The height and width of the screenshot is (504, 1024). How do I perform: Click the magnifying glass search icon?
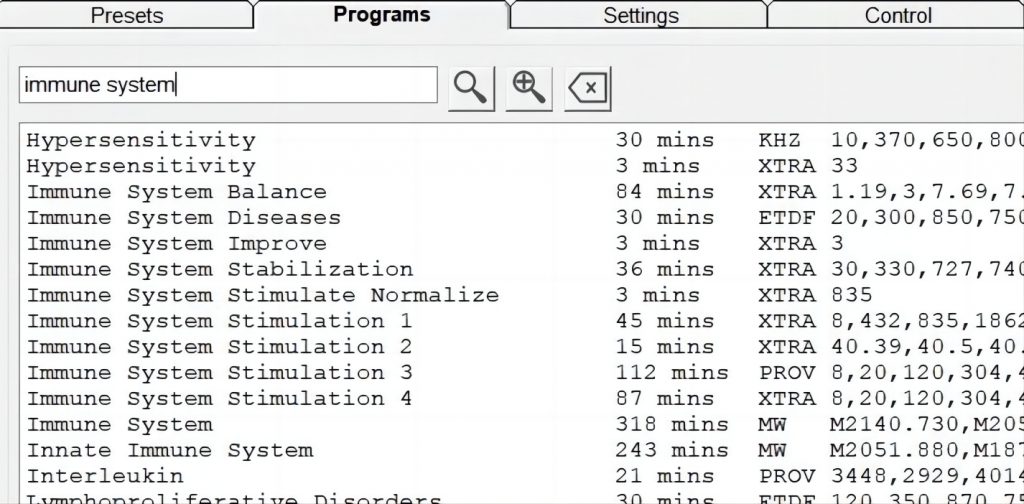(x=470, y=88)
